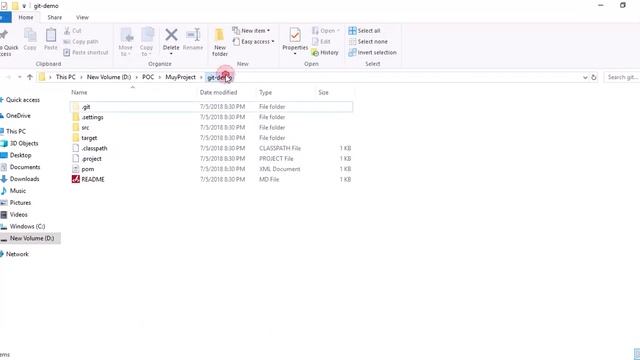Image resolution: width=640 pixels, height=360 pixels.
Task: Select the README MD file
Action: [x=211, y=180]
